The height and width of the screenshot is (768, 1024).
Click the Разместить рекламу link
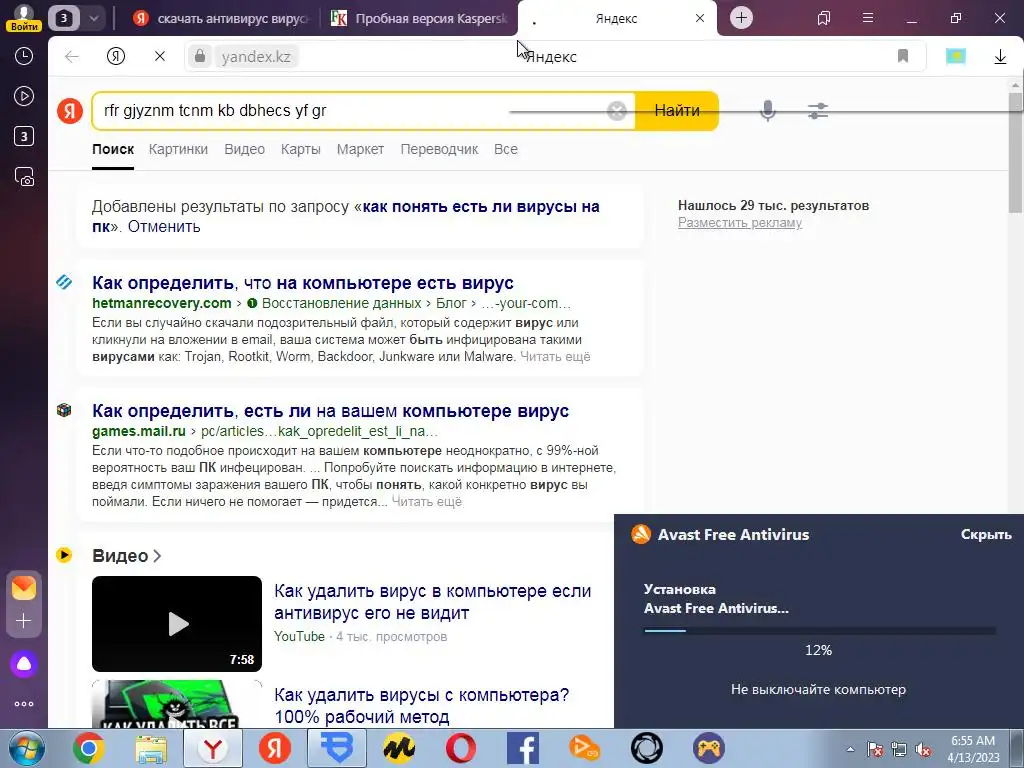click(x=740, y=223)
